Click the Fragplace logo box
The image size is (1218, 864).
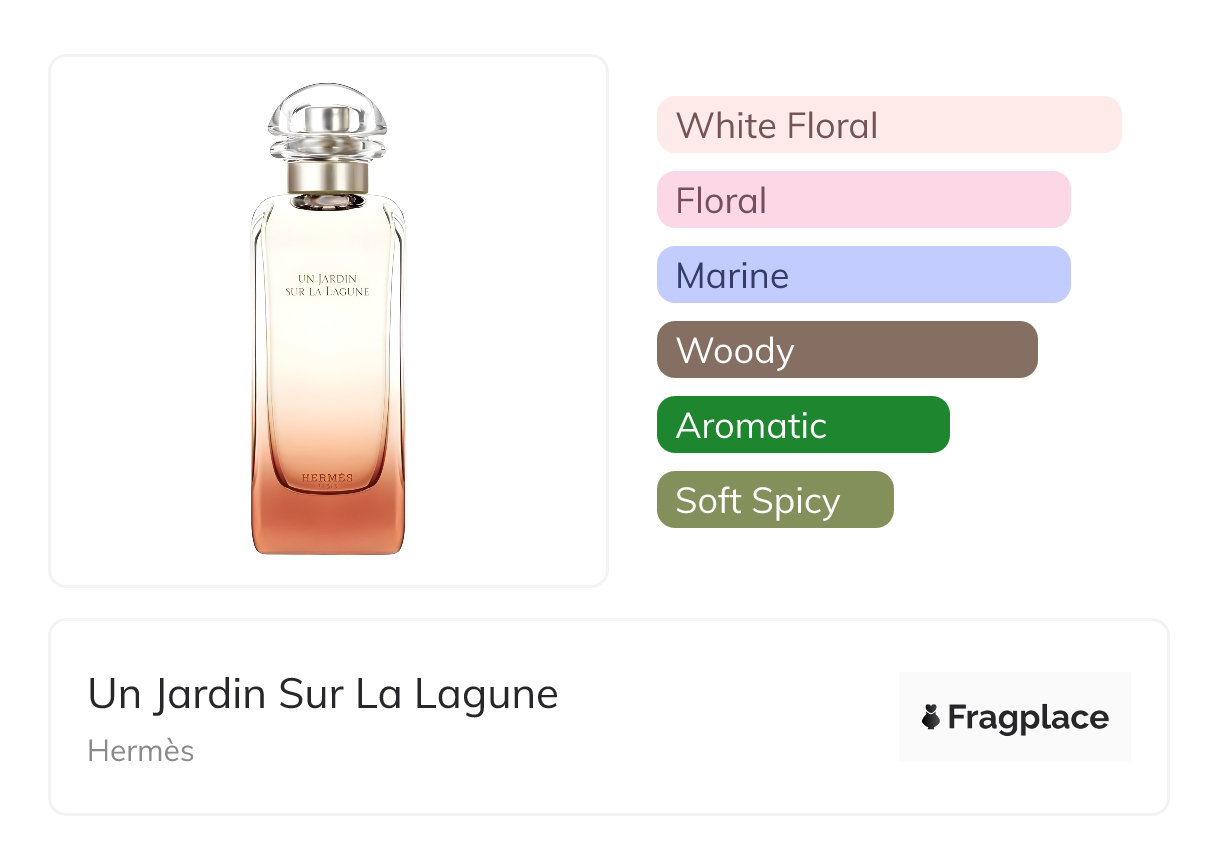pyautogui.click(x=1015, y=717)
